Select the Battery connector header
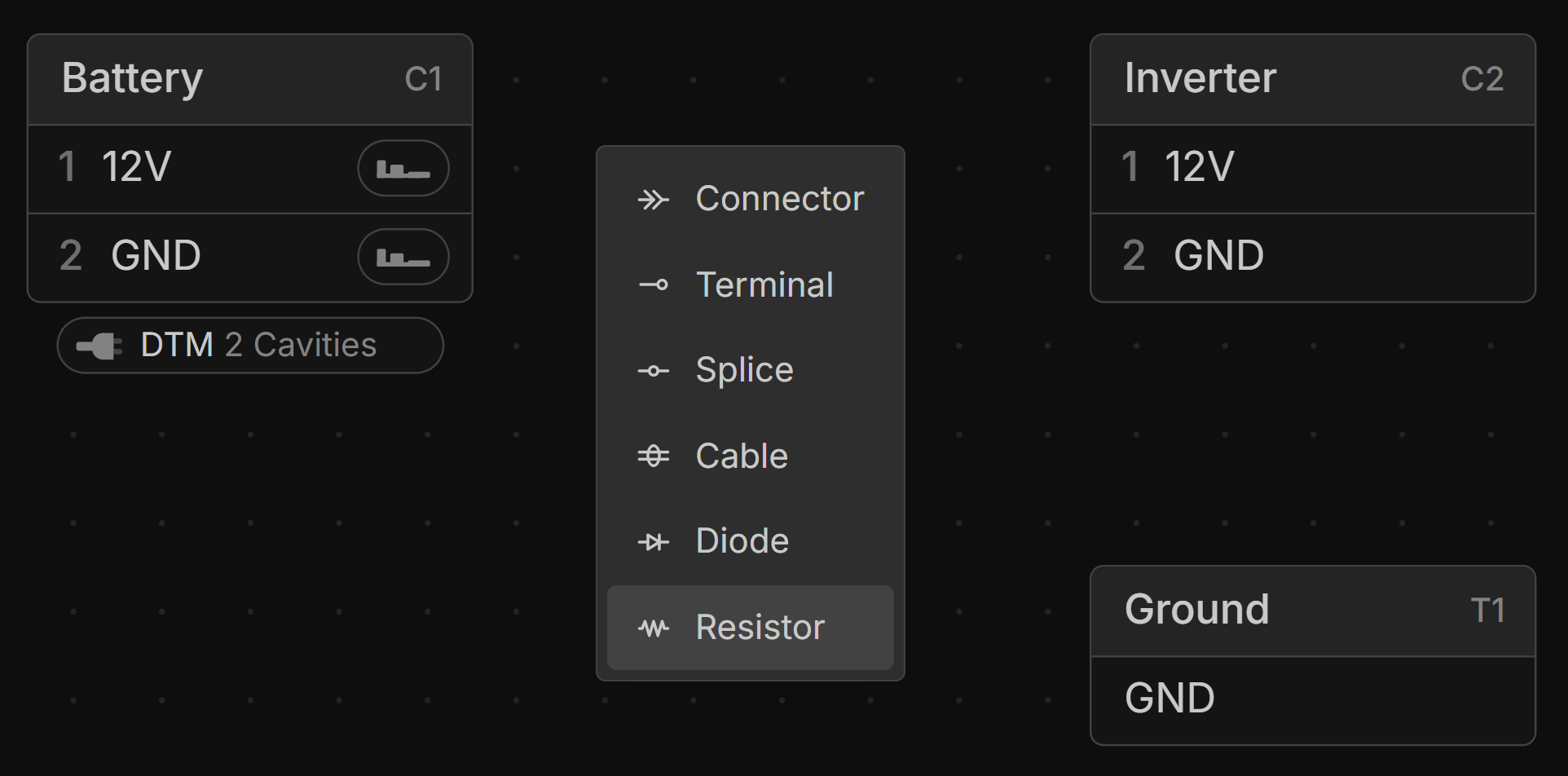 tap(249, 80)
